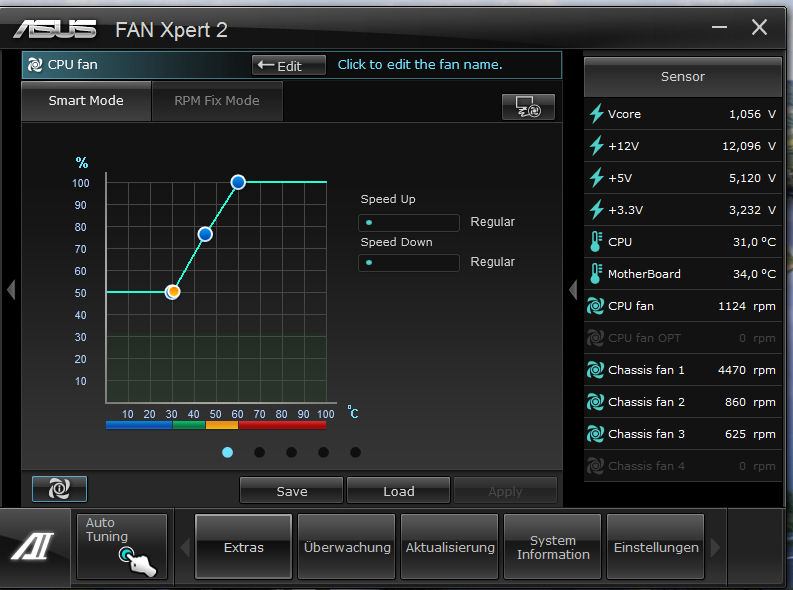The image size is (793, 590).
Task: Click the ASUS logo in title bar
Action: (55, 29)
